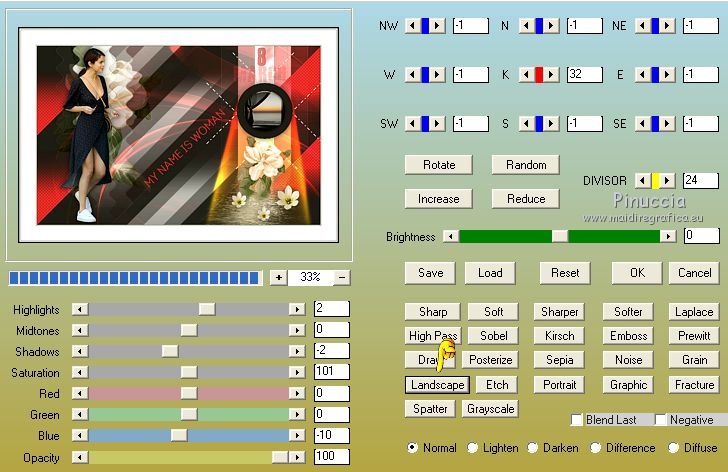Image resolution: width=728 pixels, height=472 pixels.
Task: Decrease the NE value with left arrow
Action: [643, 26]
